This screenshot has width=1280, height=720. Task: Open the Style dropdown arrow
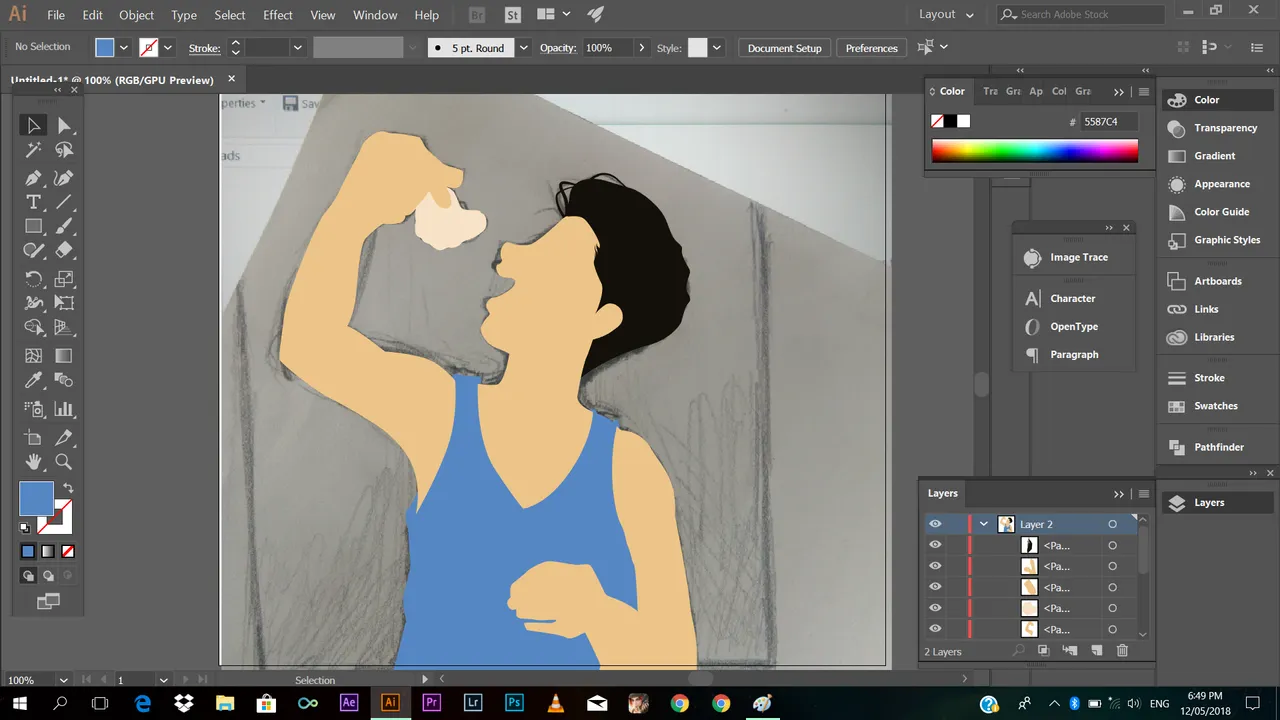click(717, 48)
